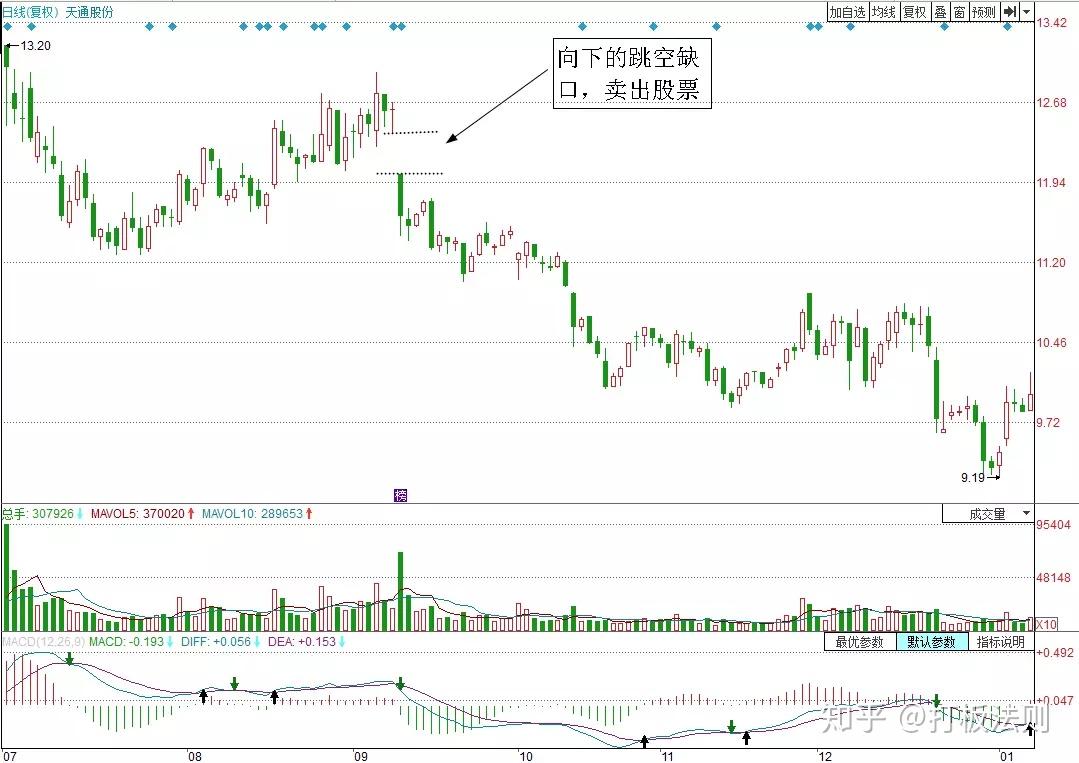This screenshot has height=763, width=1079.
Task: Click the jump-to-end arrow icon
Action: 1009,12
